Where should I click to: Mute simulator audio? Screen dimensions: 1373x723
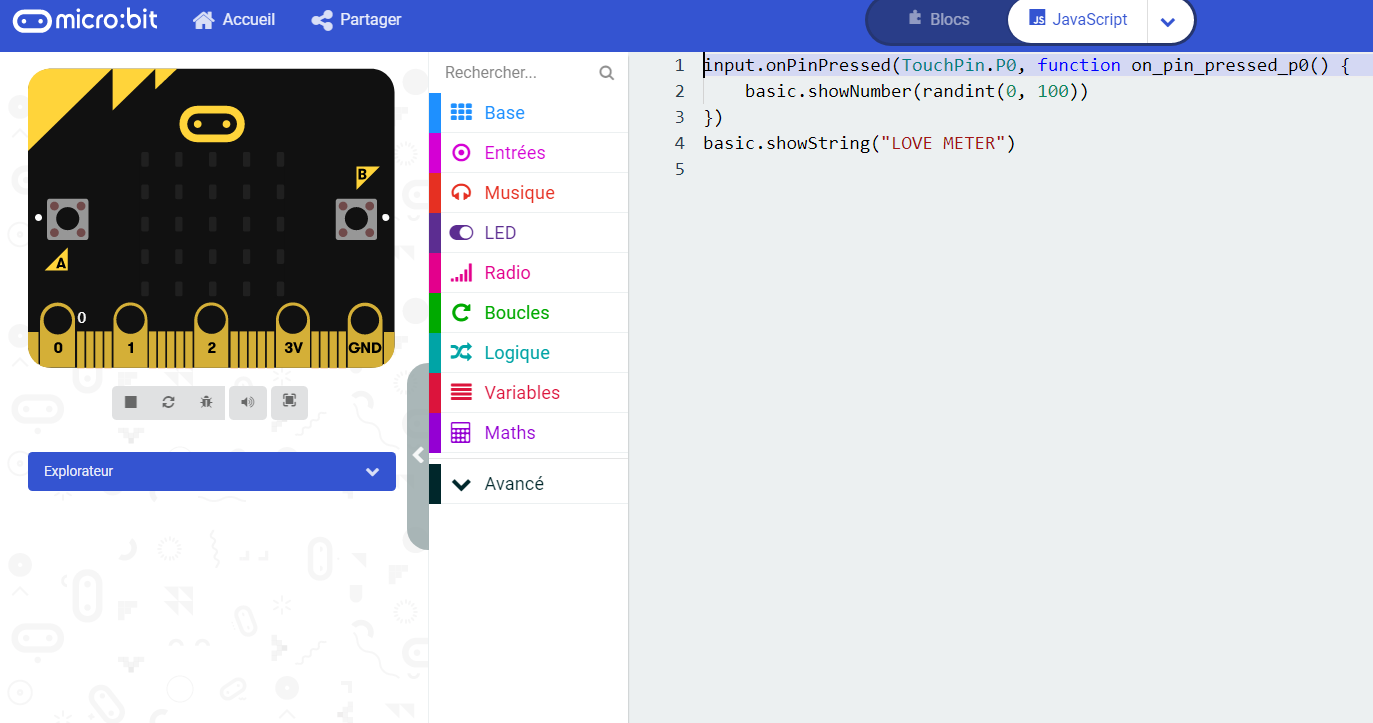248,402
